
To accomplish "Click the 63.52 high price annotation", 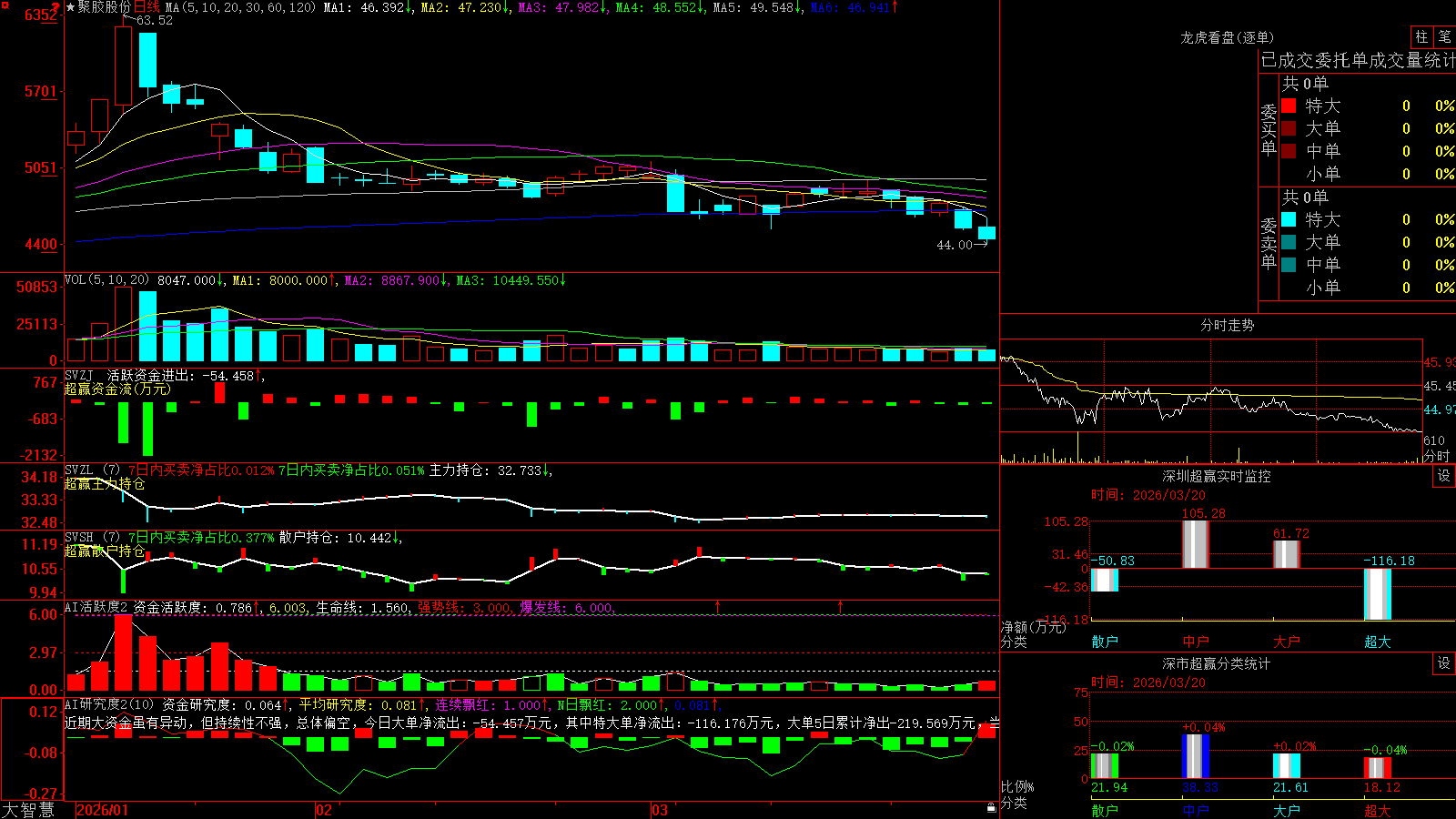I will pyautogui.click(x=154, y=20).
